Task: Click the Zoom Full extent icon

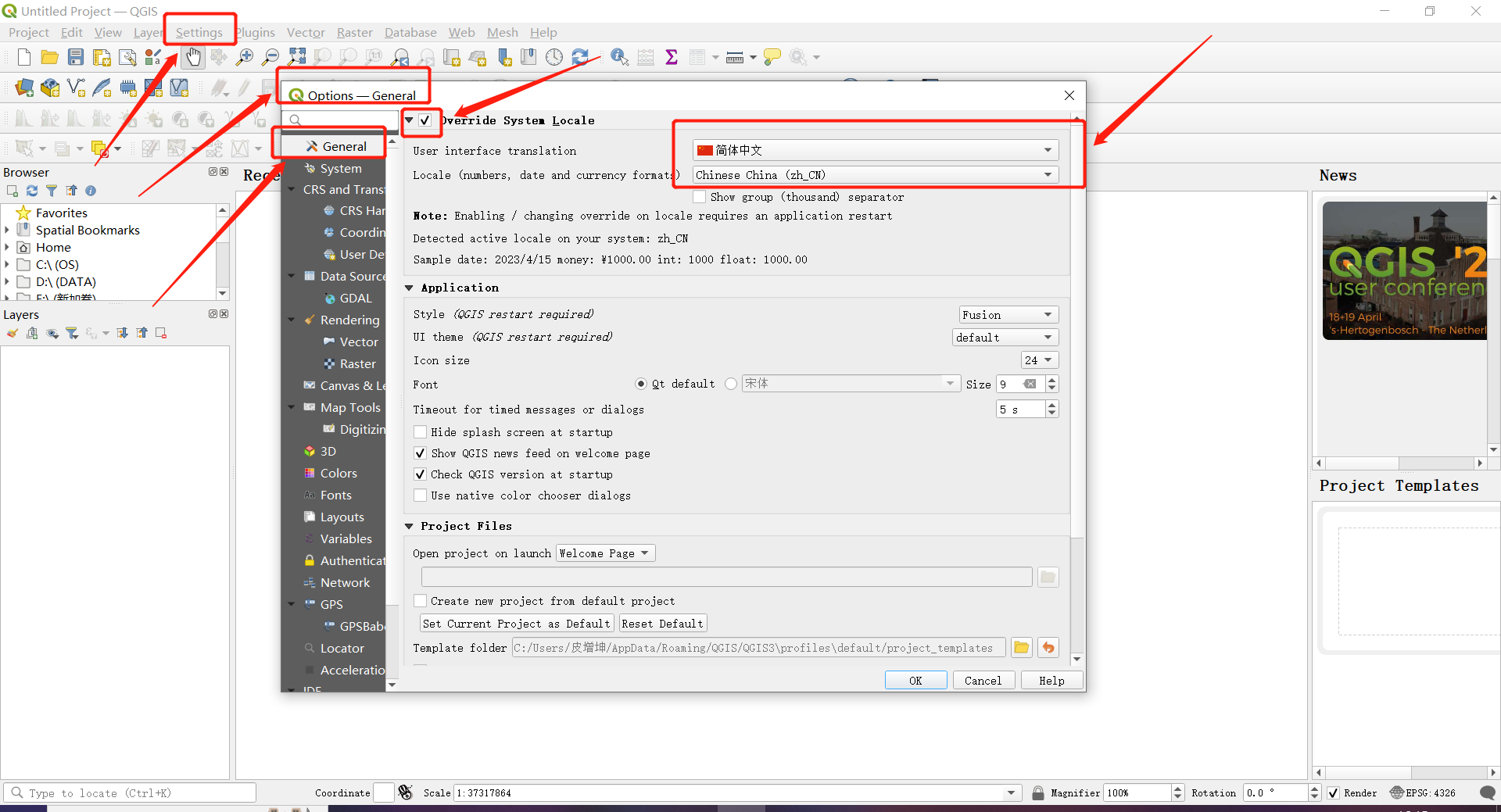Action: point(297,57)
